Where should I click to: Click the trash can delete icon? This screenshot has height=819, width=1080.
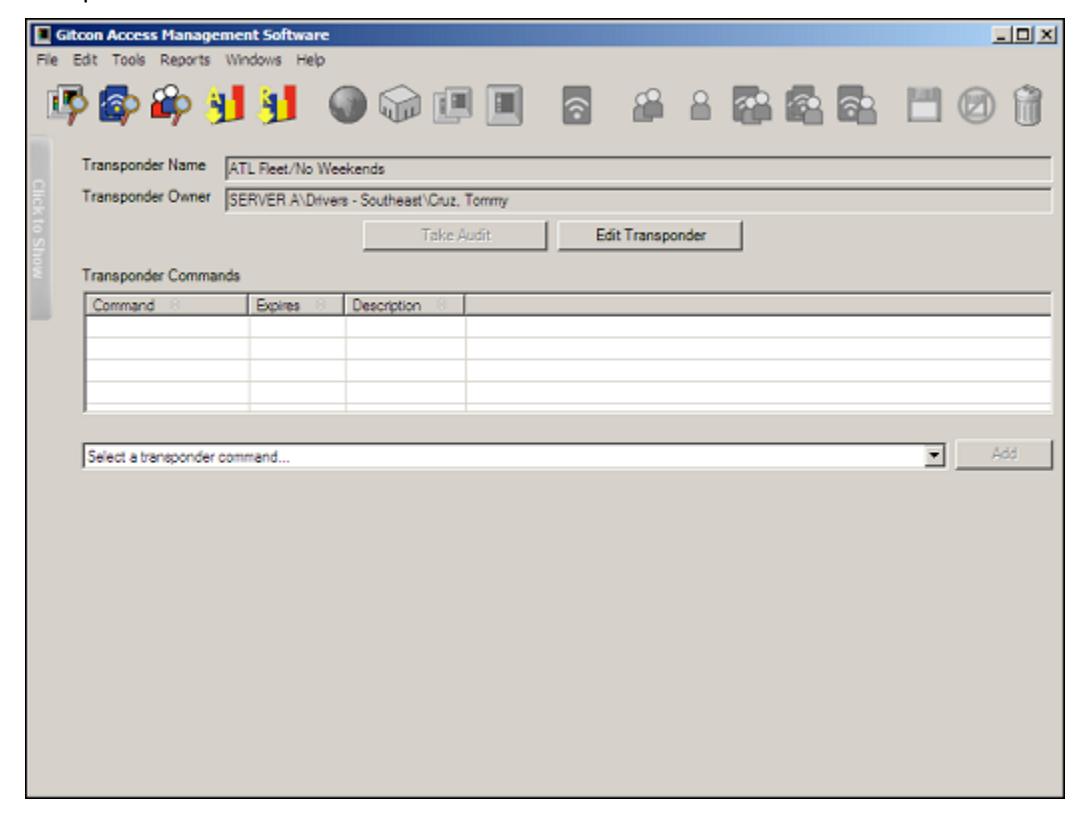pos(1028,105)
